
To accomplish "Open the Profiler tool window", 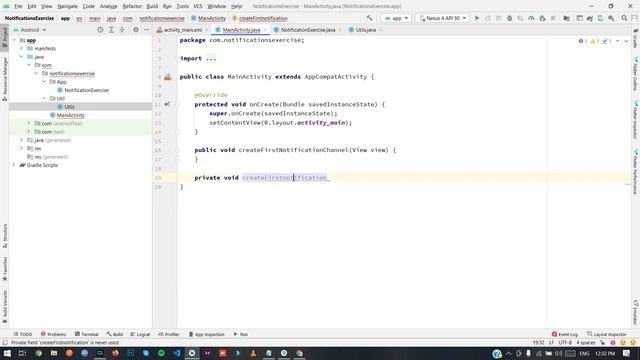I will (169, 334).
